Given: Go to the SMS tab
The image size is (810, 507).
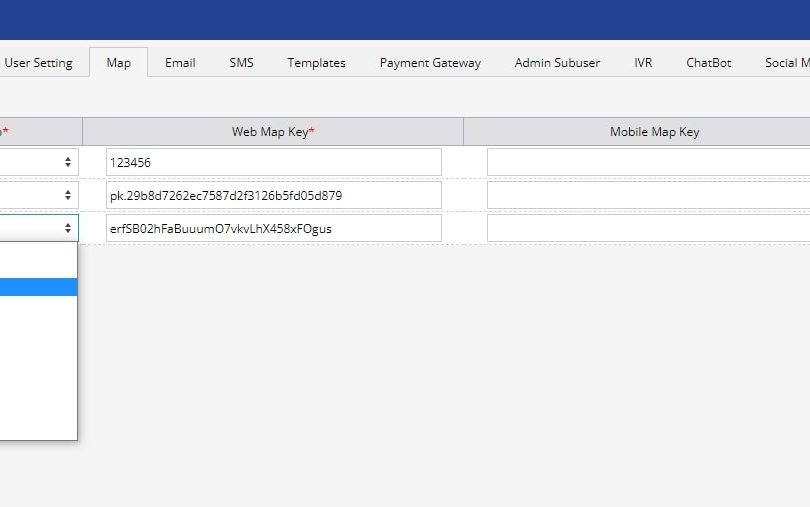Looking at the screenshot, I should click(241, 63).
